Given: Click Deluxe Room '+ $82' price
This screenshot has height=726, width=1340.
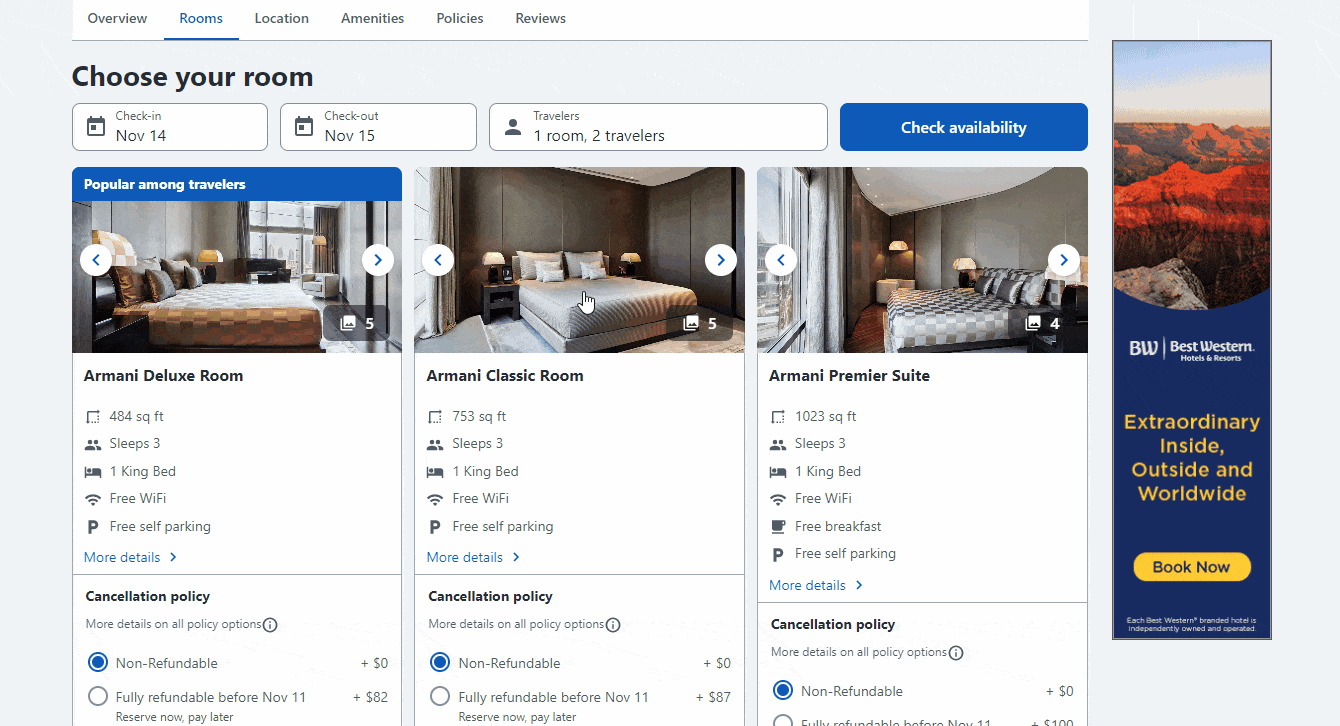Looking at the screenshot, I should pyautogui.click(x=370, y=697).
